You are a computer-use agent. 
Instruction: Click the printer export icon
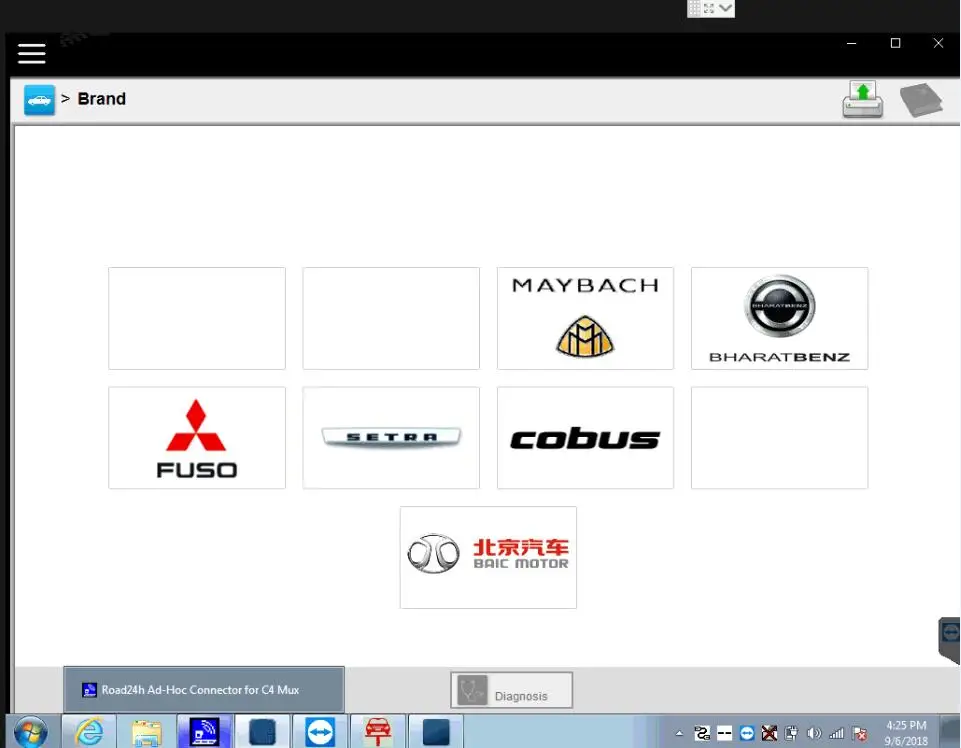(862, 99)
